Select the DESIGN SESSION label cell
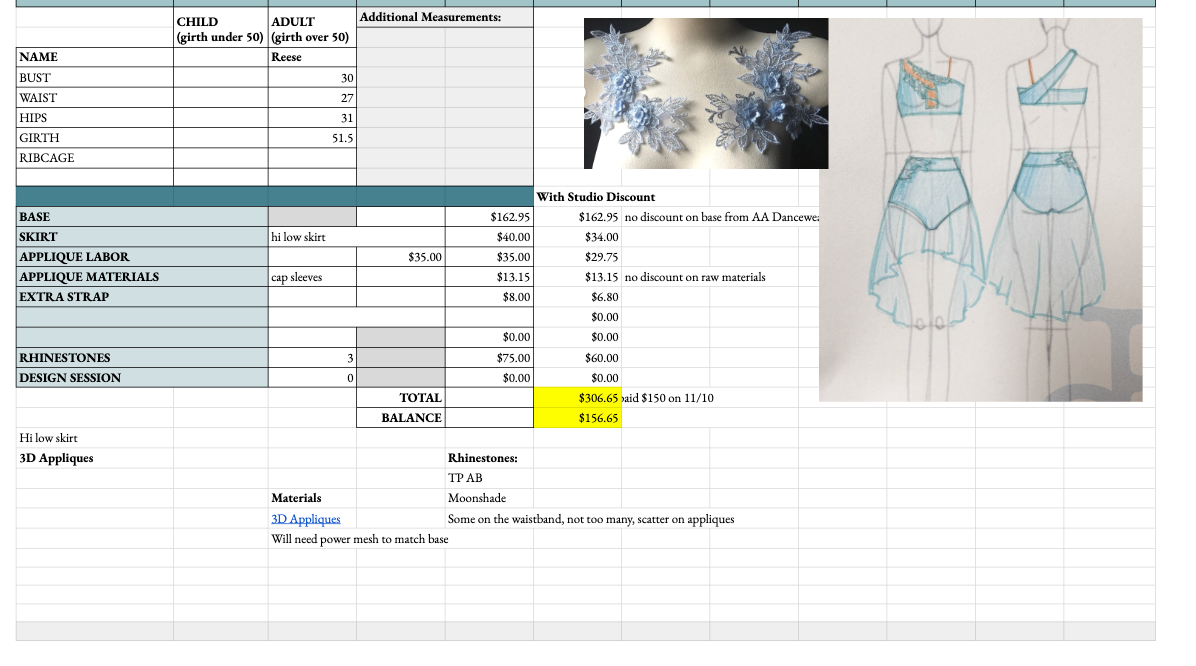This screenshot has width=1196, height=666. pyautogui.click(x=142, y=378)
